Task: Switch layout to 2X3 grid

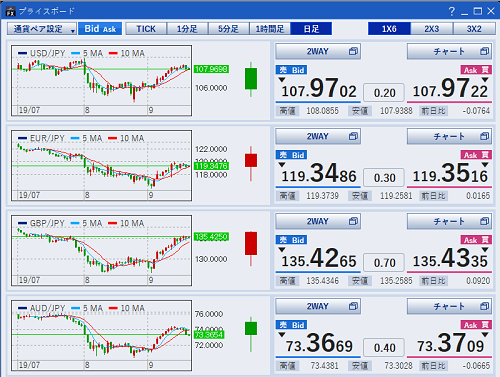Action: 431,29
